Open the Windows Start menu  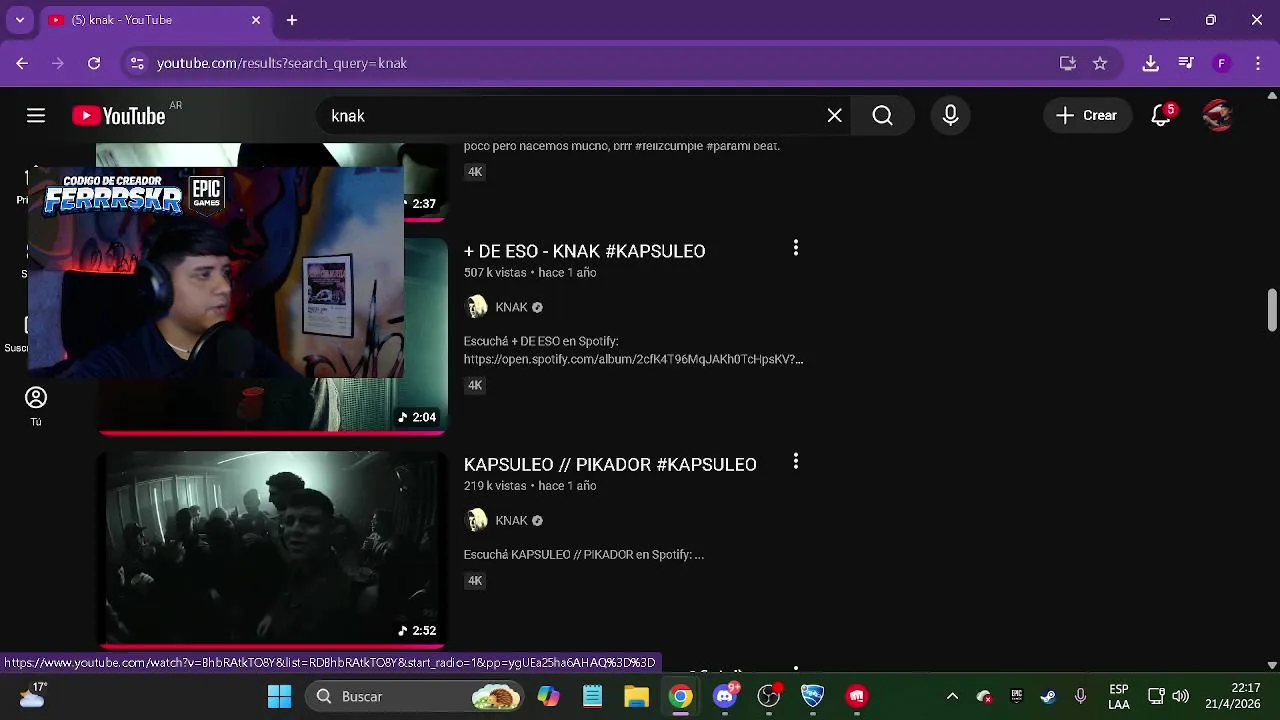[280, 696]
